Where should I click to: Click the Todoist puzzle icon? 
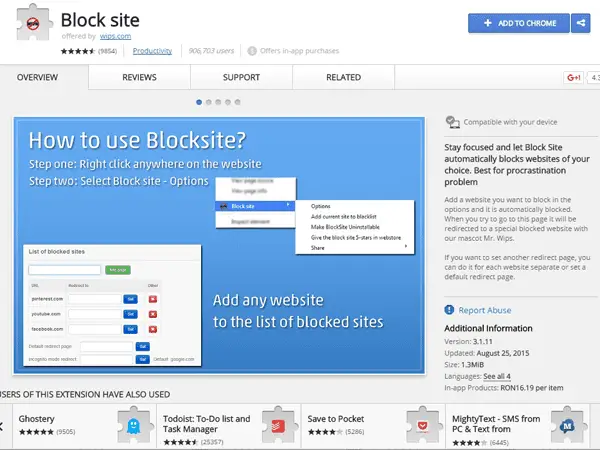(278, 425)
